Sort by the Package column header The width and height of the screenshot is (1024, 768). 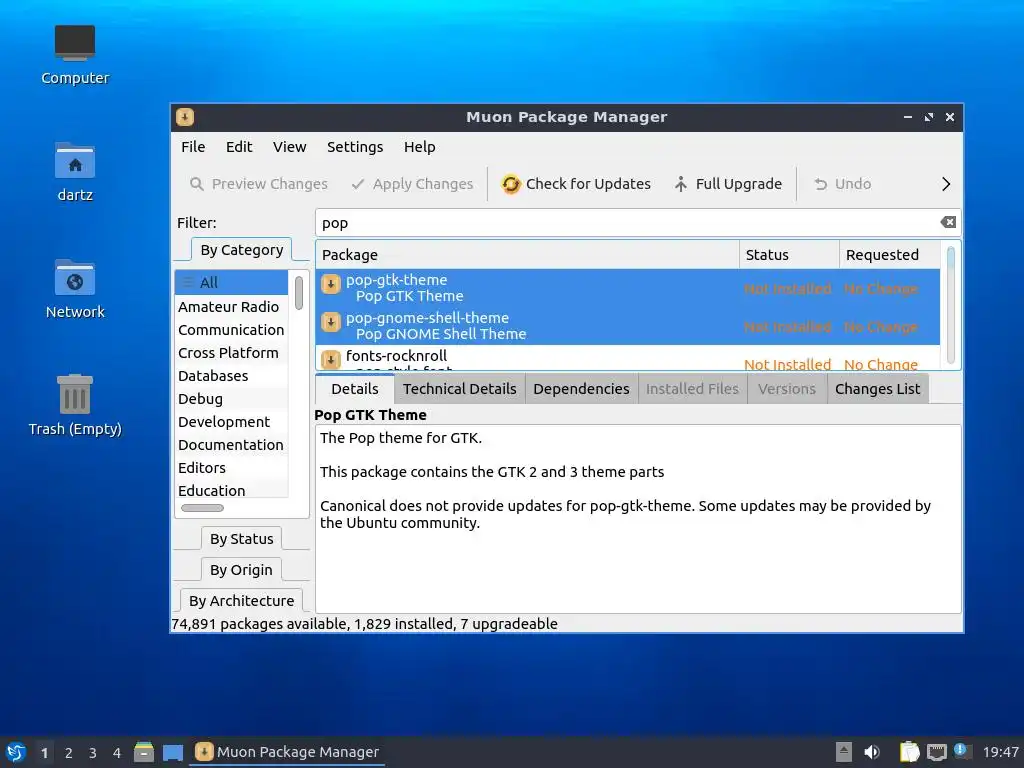528,255
